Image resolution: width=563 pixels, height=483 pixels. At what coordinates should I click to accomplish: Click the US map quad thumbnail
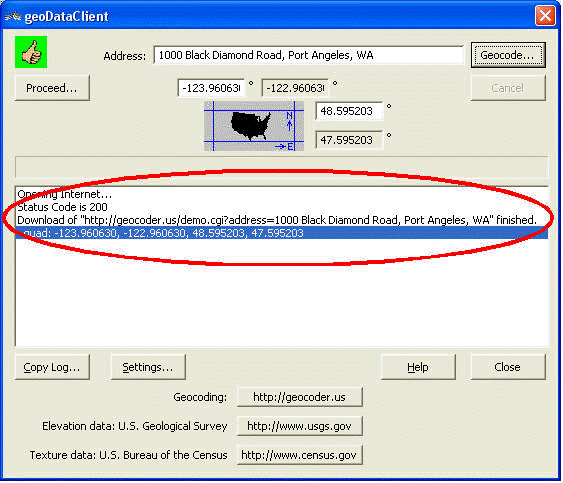pos(254,126)
